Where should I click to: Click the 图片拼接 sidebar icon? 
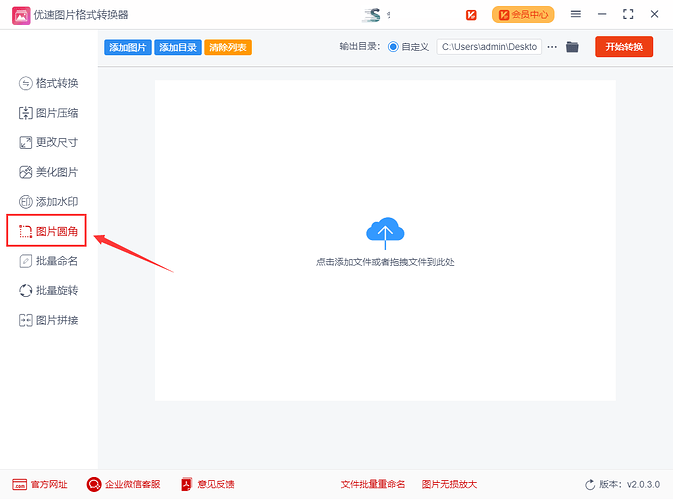pos(26,320)
